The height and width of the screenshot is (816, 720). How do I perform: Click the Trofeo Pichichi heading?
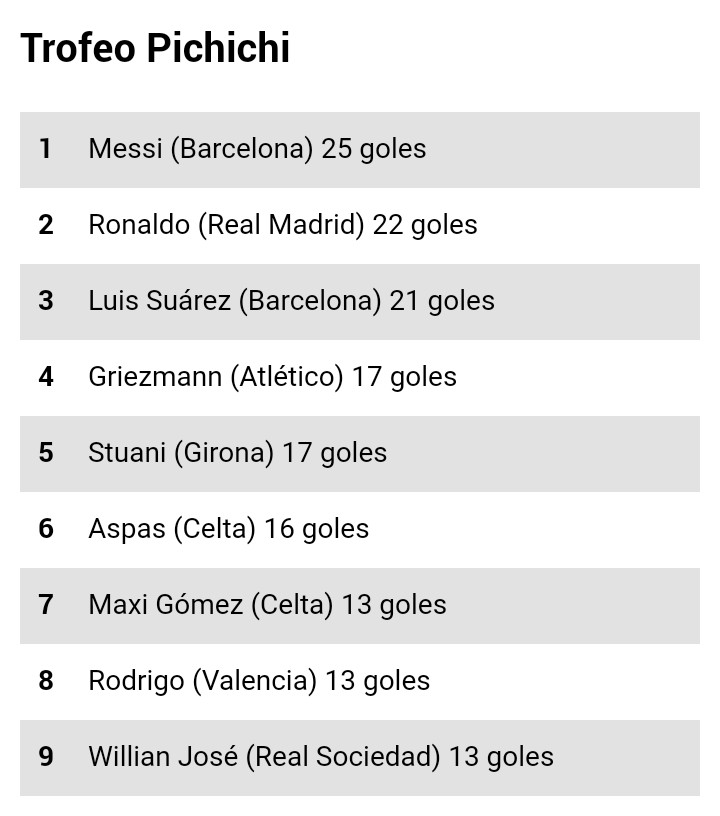click(x=155, y=48)
